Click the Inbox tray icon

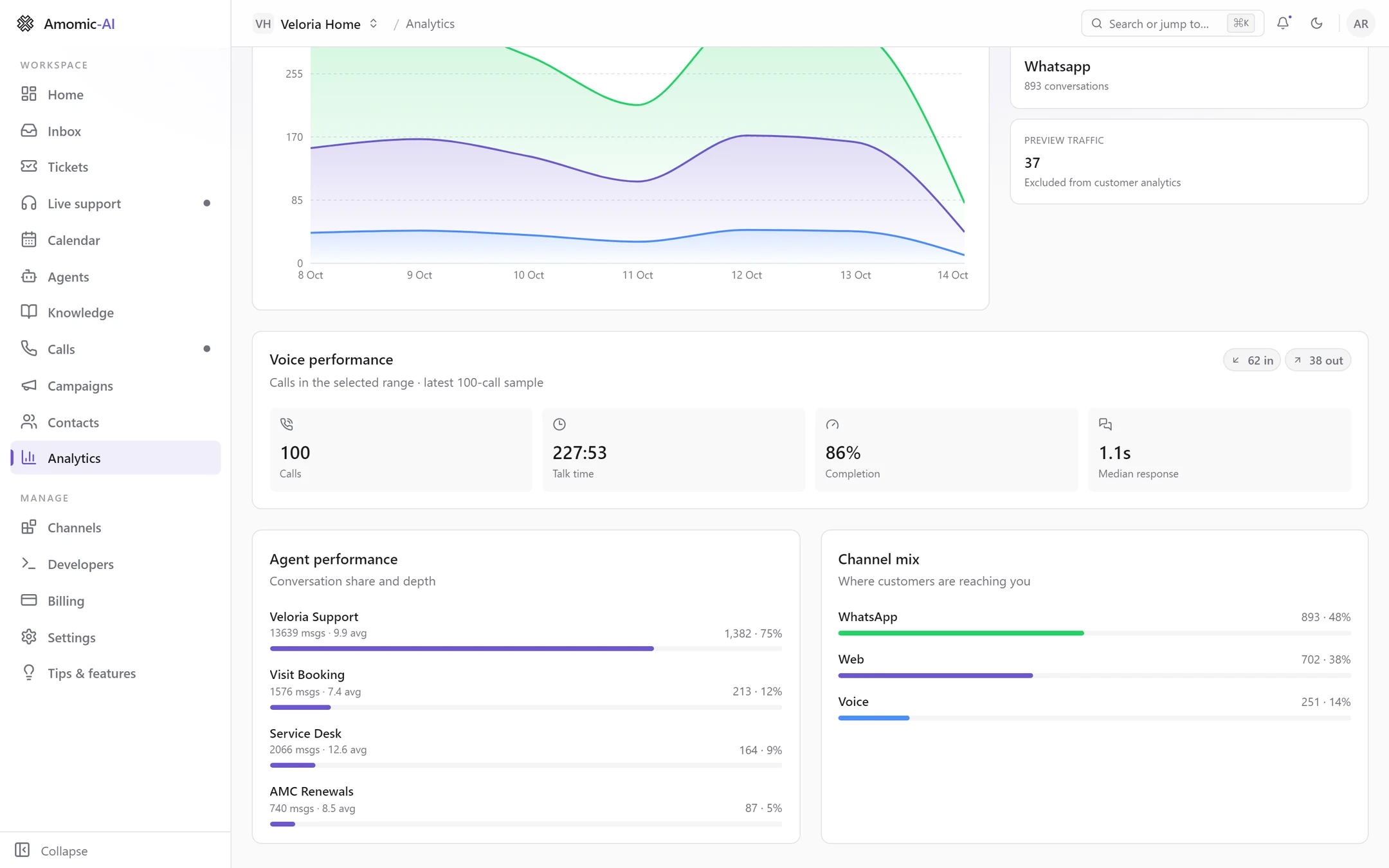(x=29, y=131)
